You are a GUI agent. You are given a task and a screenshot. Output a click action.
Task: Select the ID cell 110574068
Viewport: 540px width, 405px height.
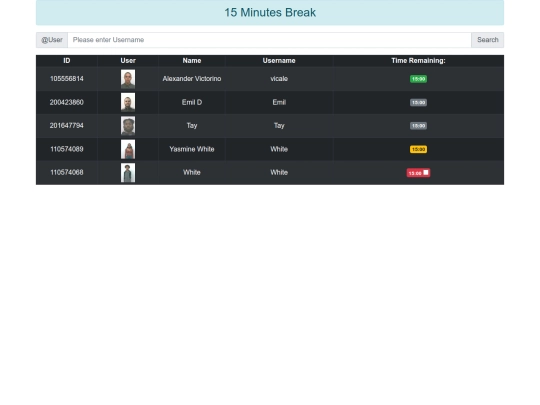[x=66, y=173]
